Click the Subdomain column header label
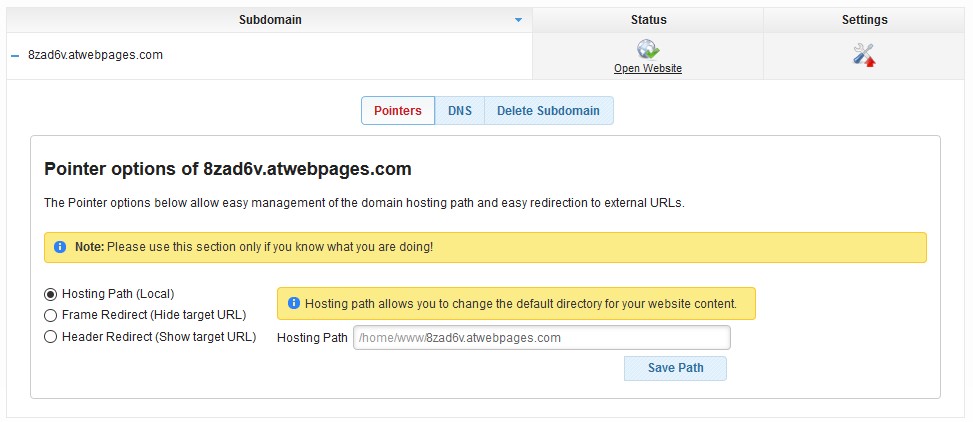The image size is (973, 422). (270, 20)
